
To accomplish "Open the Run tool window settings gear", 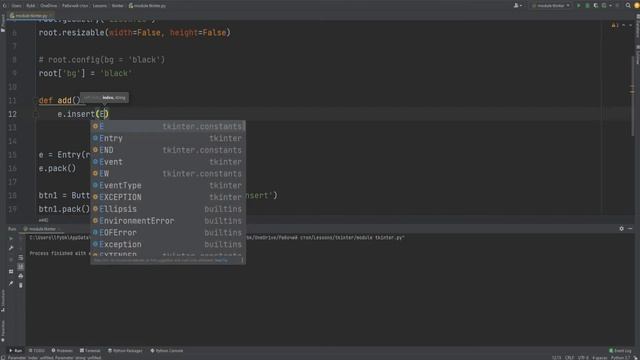I will point(621,229).
